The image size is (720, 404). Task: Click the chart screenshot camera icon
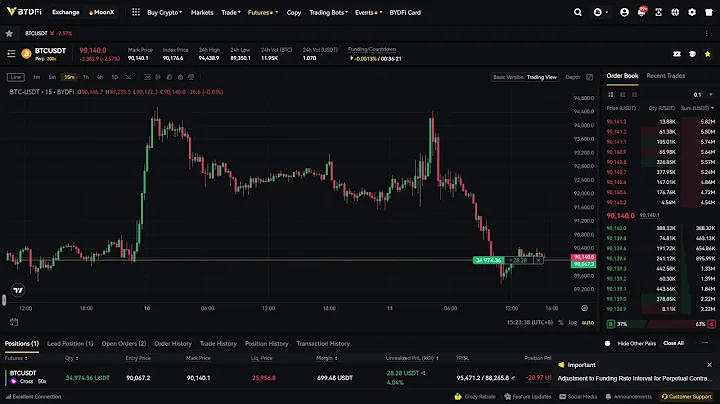(x=180, y=77)
